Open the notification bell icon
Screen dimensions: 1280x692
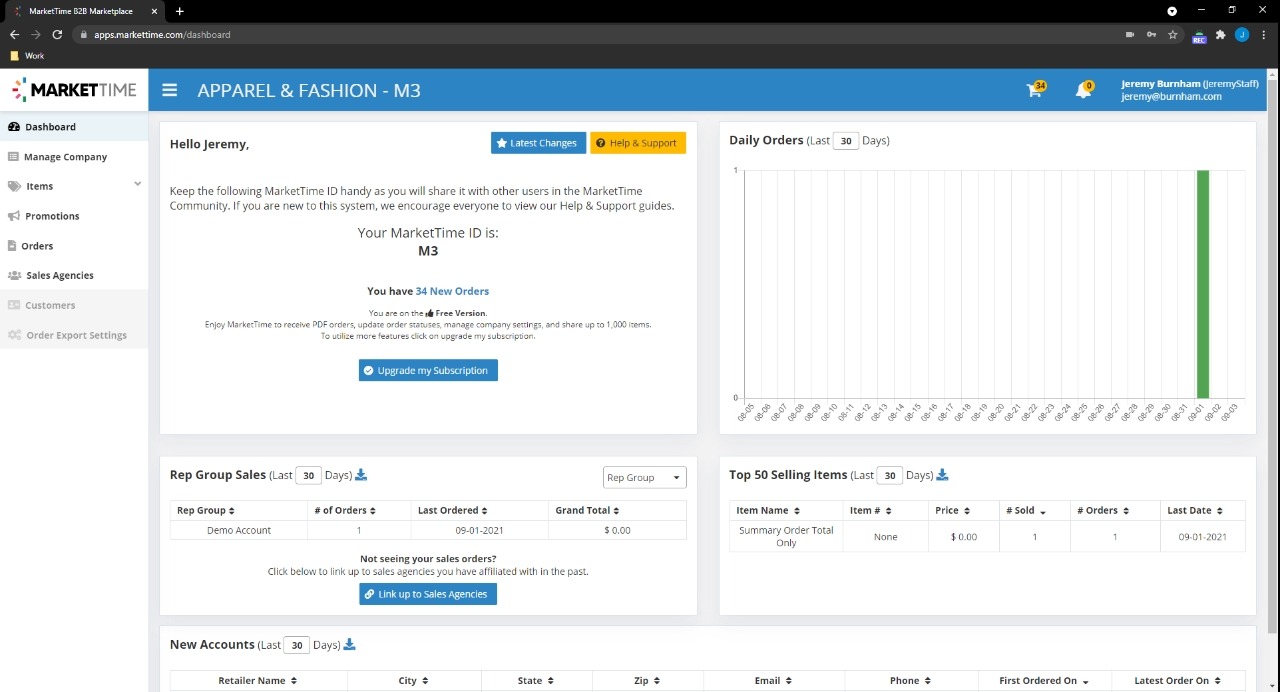point(1084,90)
